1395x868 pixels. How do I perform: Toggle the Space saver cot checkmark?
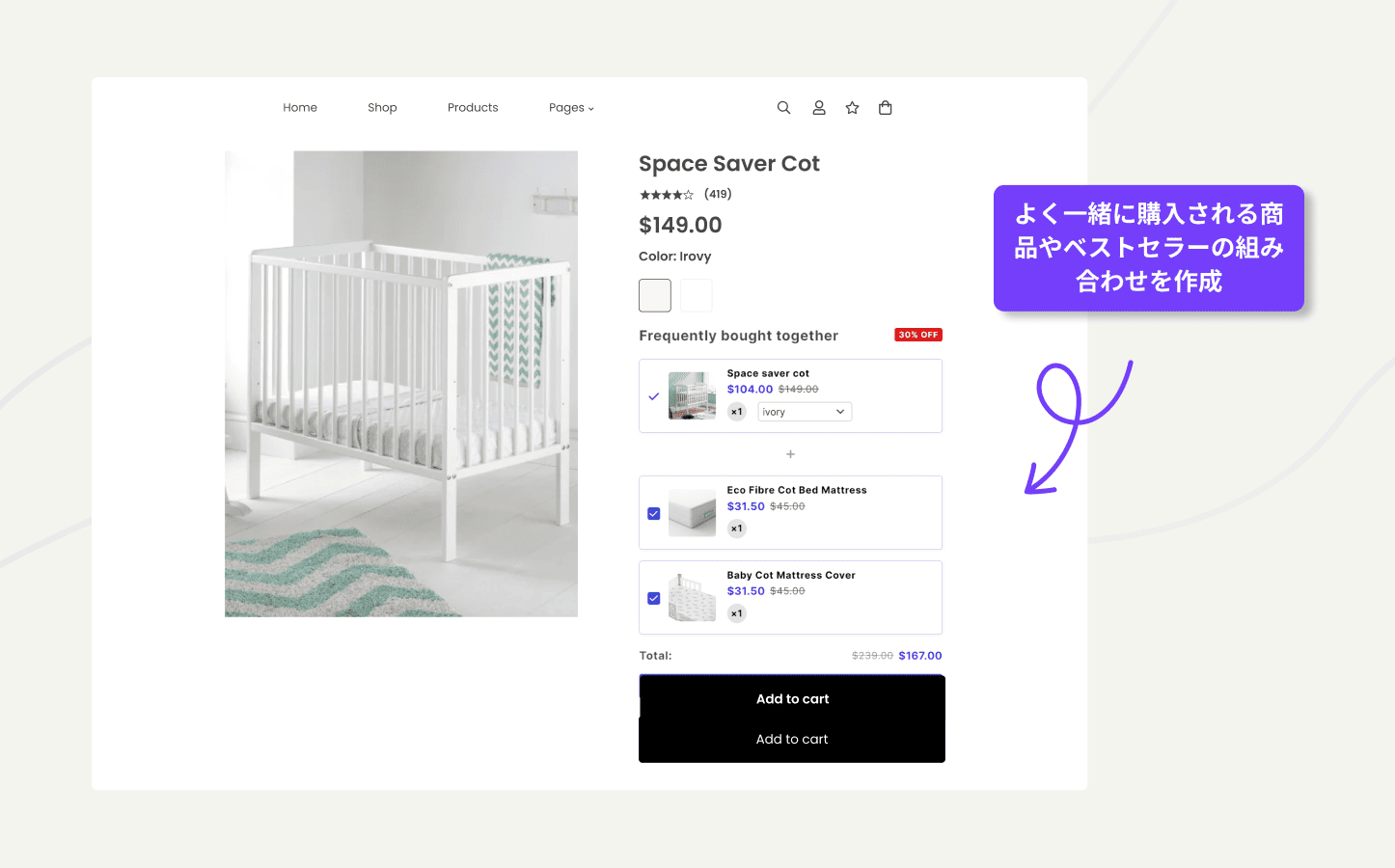coord(654,396)
